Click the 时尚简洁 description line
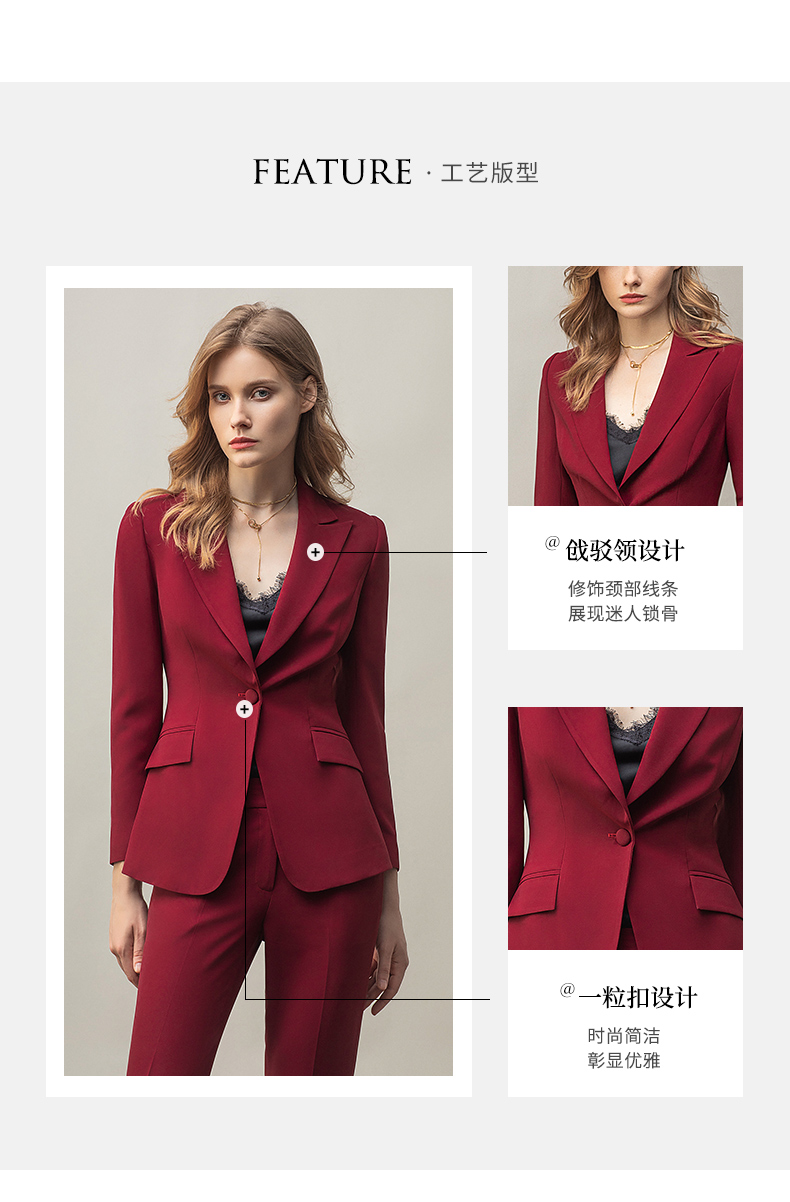 [x=624, y=1036]
